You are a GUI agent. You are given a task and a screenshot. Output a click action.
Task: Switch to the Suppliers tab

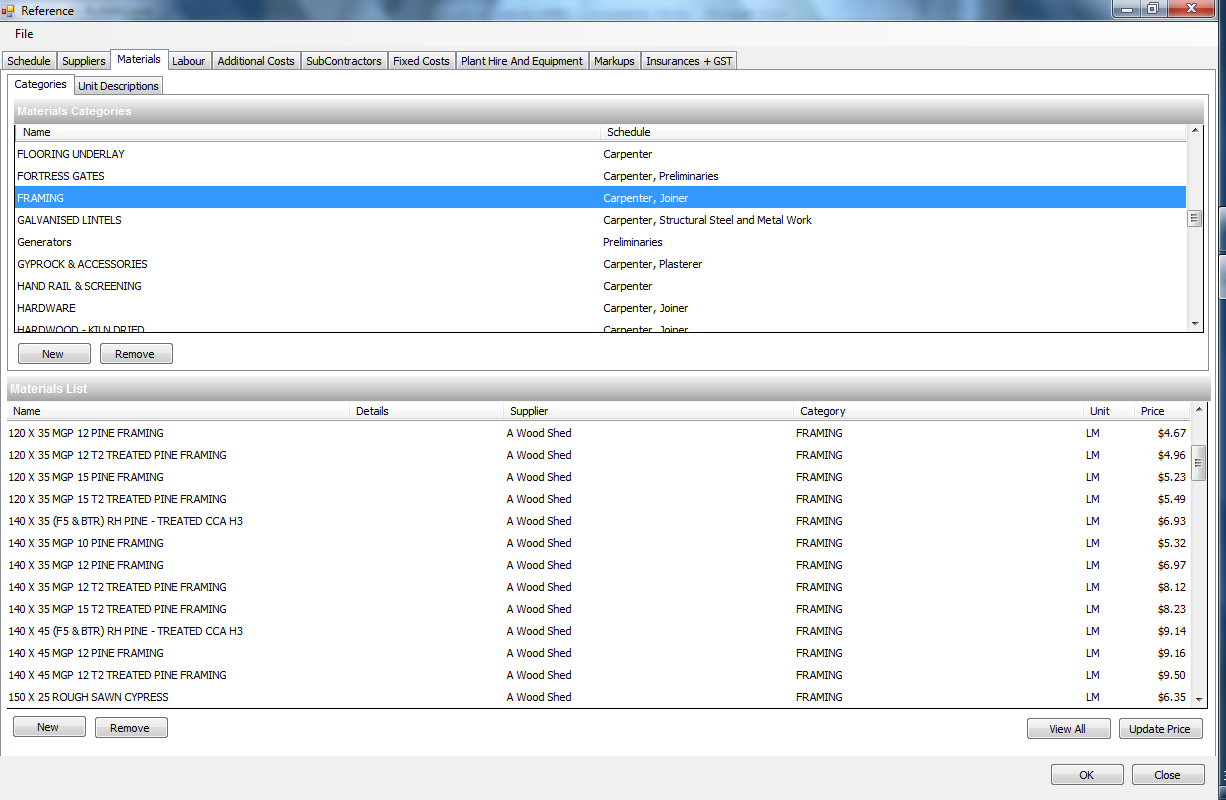83,61
